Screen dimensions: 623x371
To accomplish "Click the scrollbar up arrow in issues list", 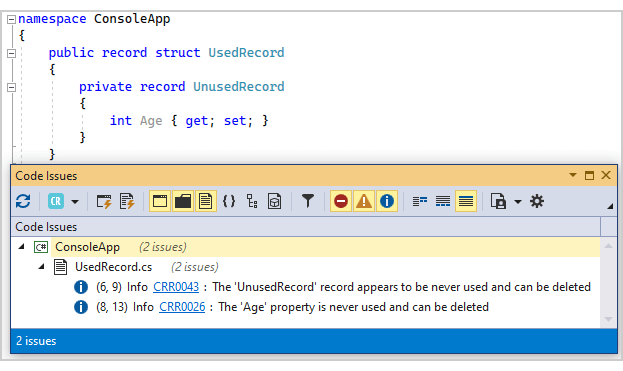I will (x=608, y=246).
